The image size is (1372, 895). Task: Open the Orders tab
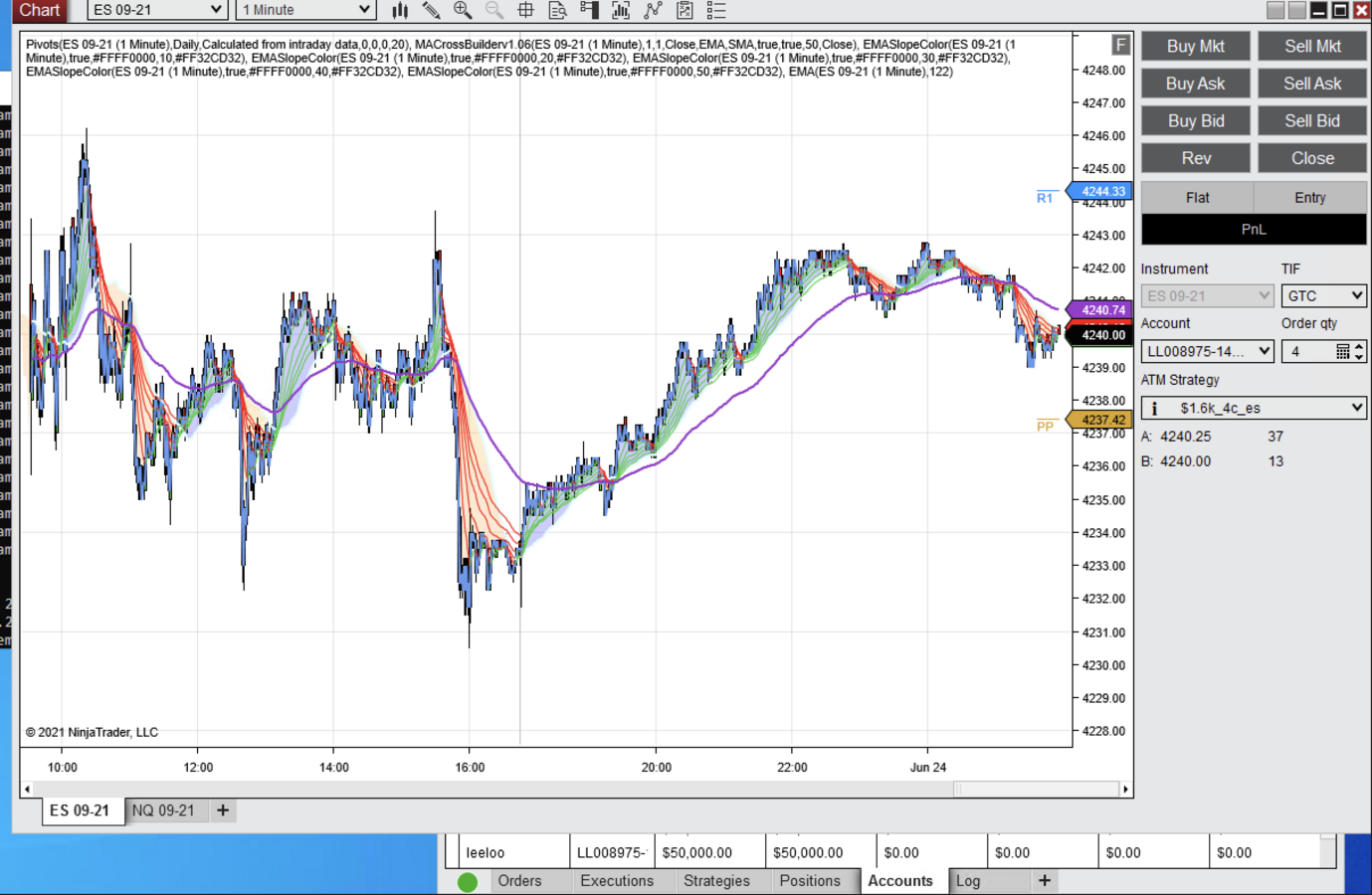(519, 881)
